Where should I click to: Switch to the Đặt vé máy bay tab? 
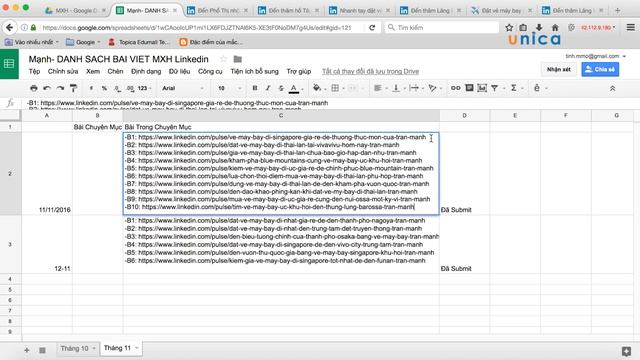(x=501, y=11)
